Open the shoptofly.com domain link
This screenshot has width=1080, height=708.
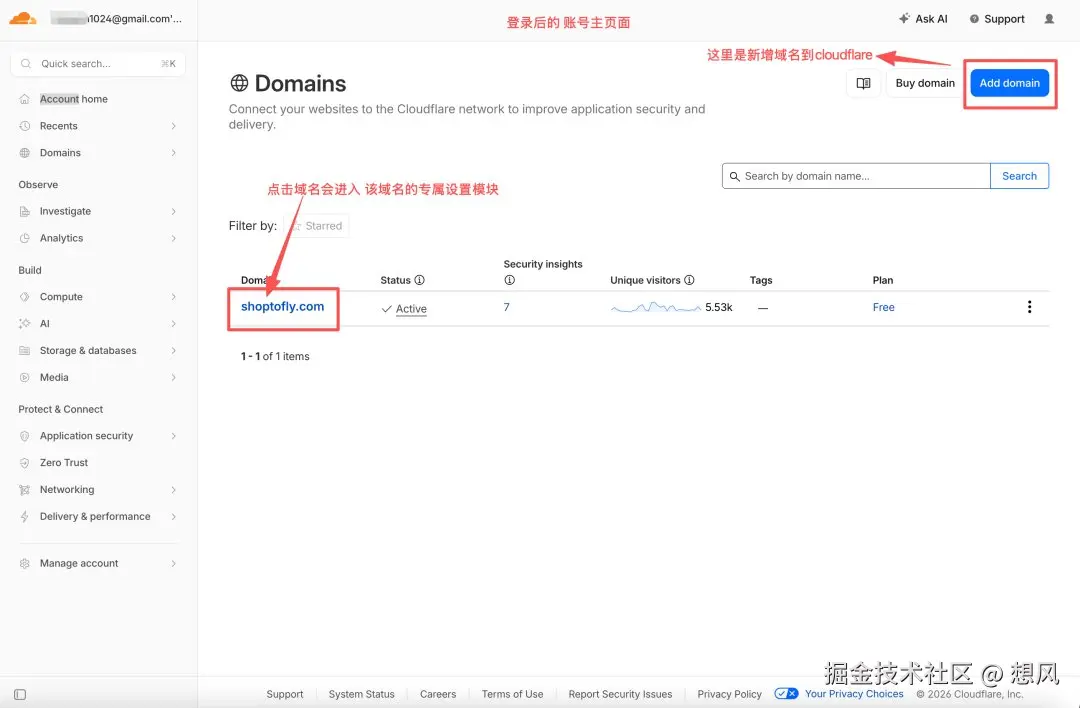(282, 306)
